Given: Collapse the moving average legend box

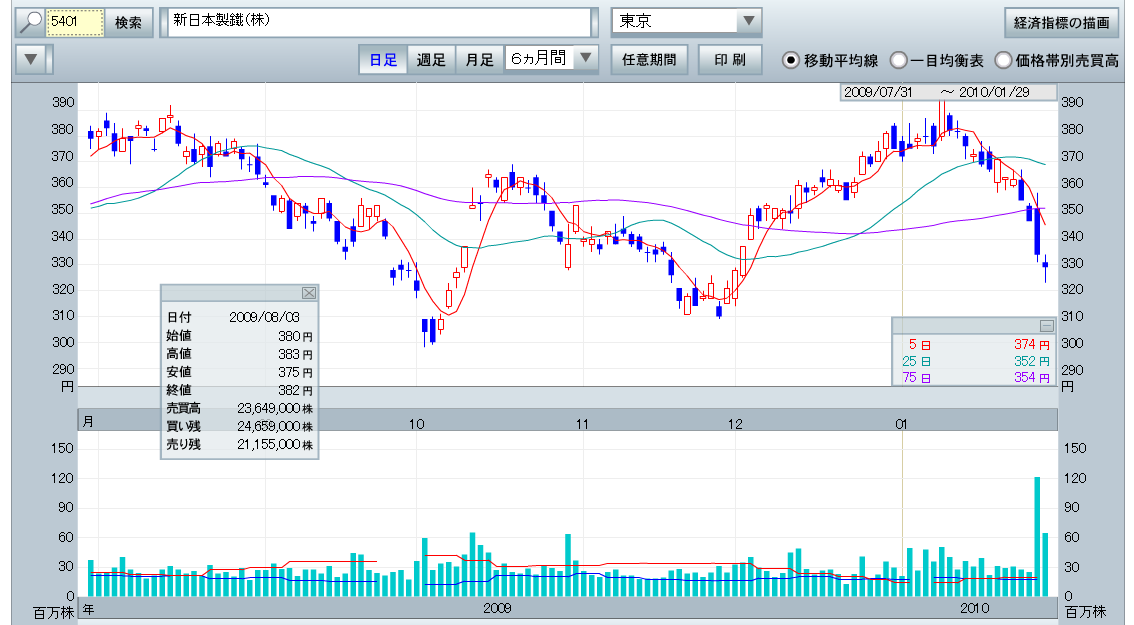Looking at the screenshot, I should pos(1046,325).
